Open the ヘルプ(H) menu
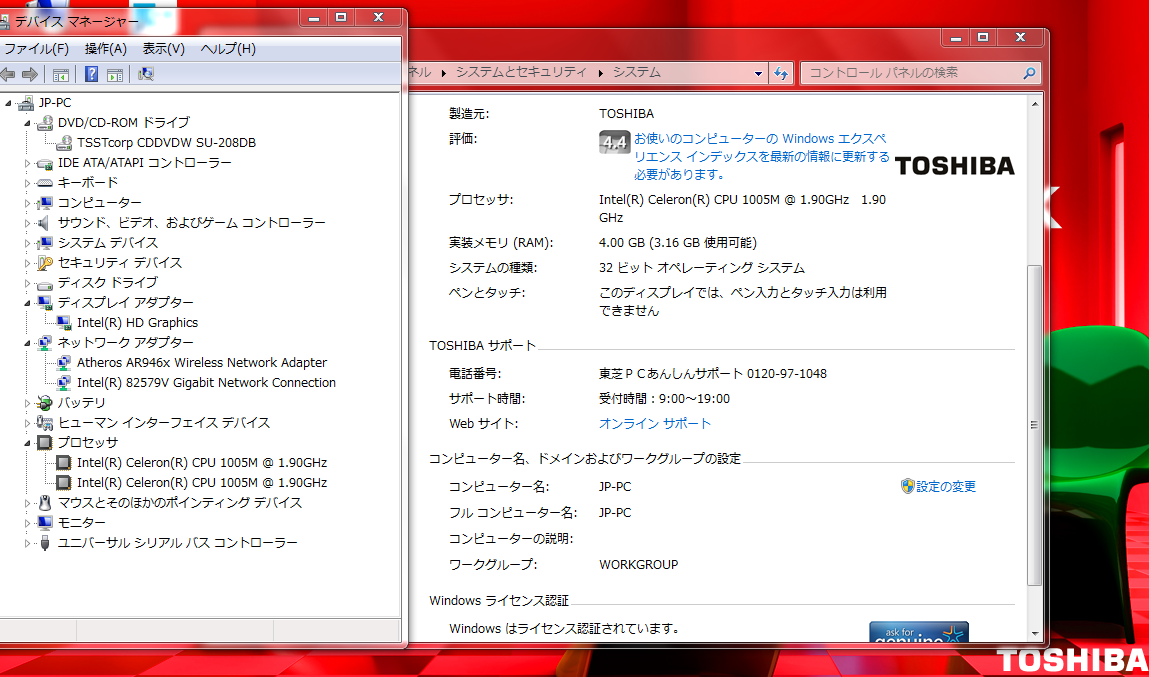 pyautogui.click(x=228, y=49)
